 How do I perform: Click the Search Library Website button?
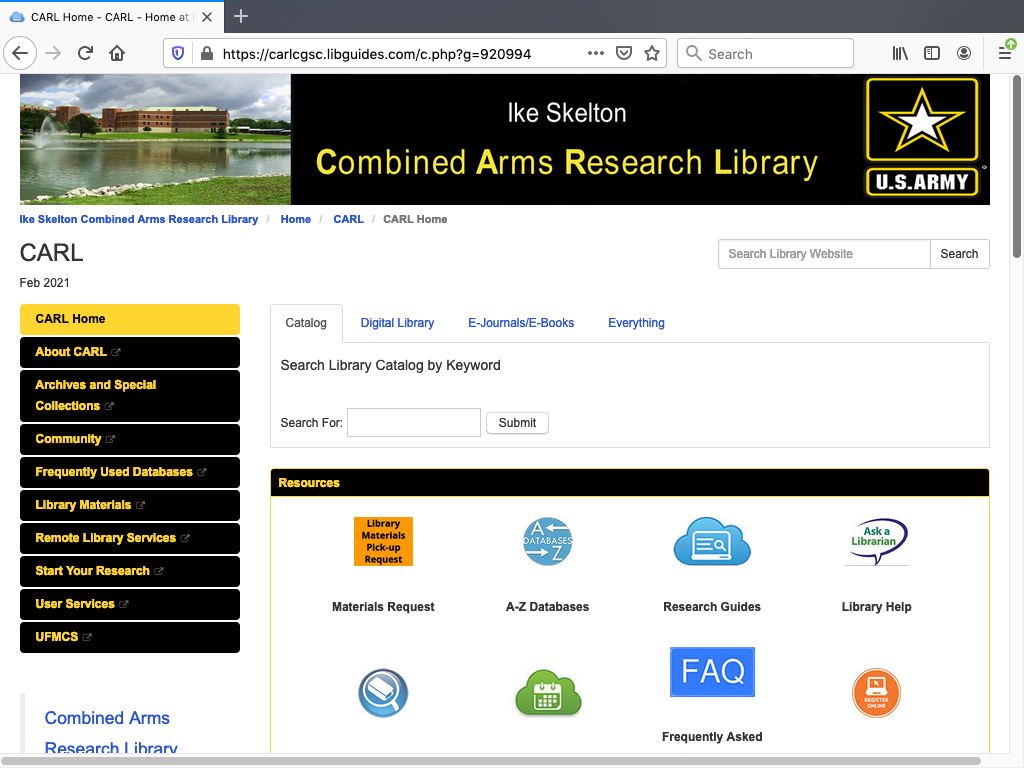(x=958, y=254)
